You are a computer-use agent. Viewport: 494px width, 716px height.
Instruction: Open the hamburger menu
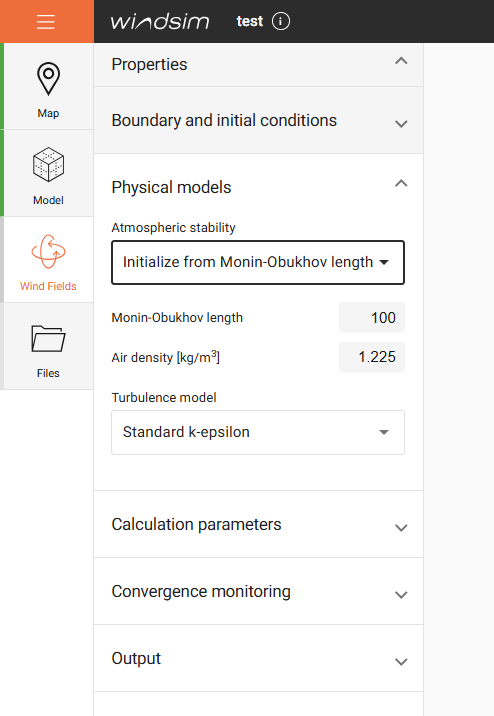46,21
